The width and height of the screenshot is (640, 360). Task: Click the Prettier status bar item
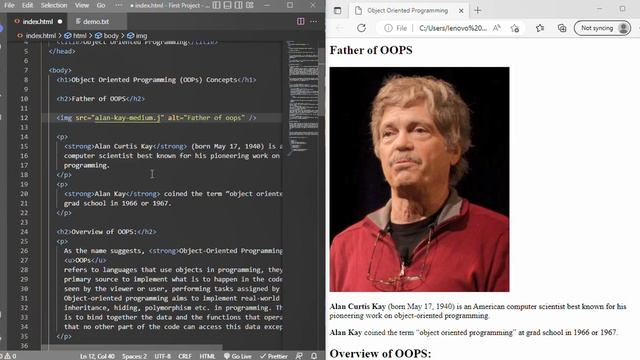point(274,356)
